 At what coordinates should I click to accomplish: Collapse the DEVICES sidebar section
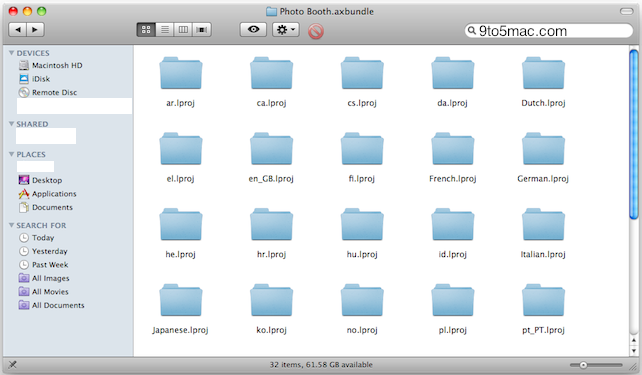point(11,53)
